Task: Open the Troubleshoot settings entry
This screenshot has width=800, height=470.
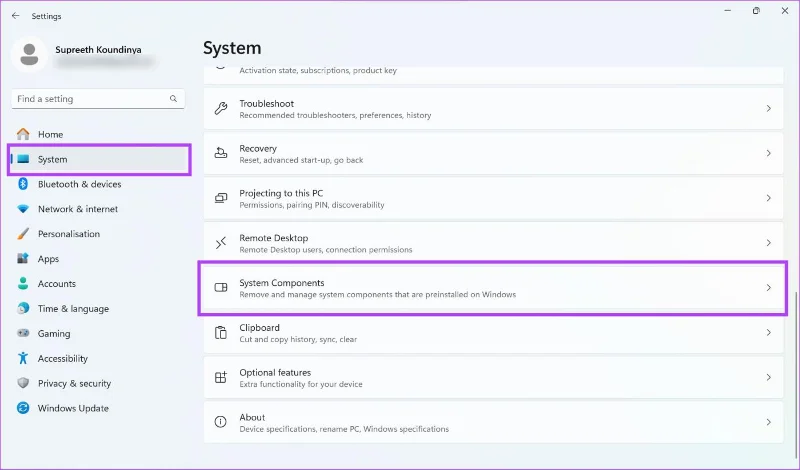Action: (x=493, y=108)
